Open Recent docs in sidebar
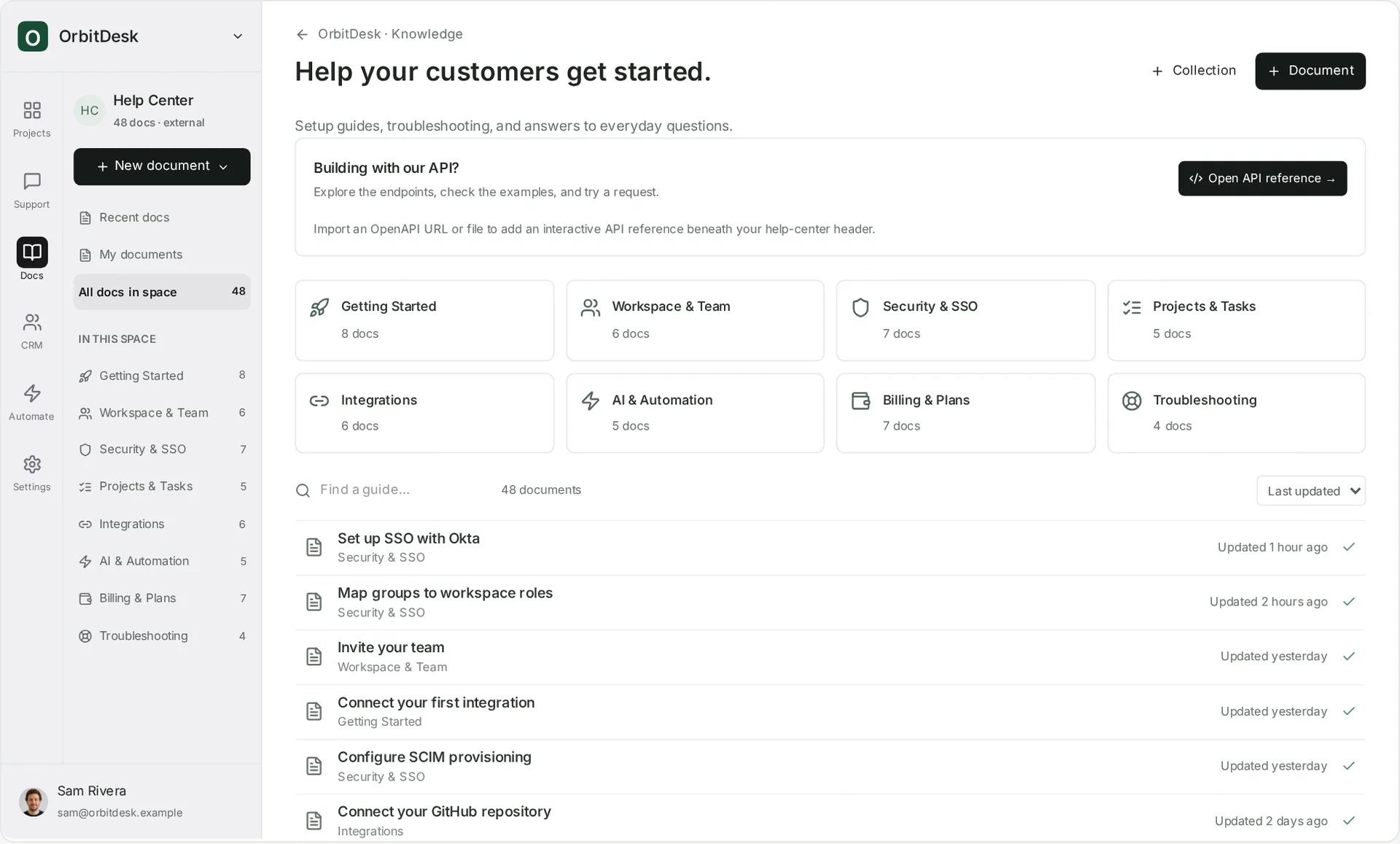 coord(162,217)
